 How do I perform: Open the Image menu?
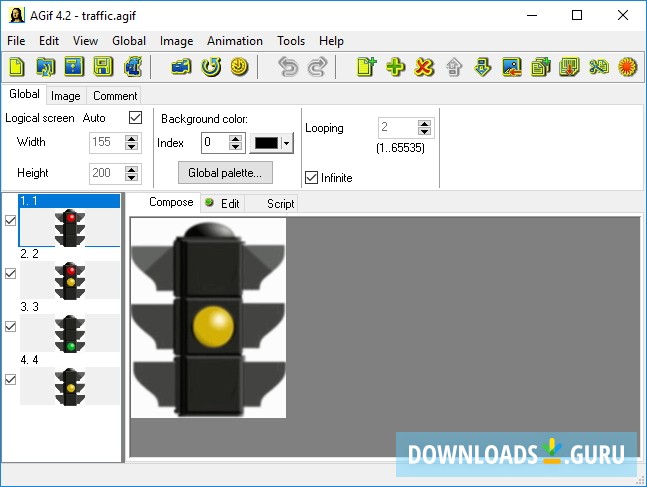coord(177,41)
